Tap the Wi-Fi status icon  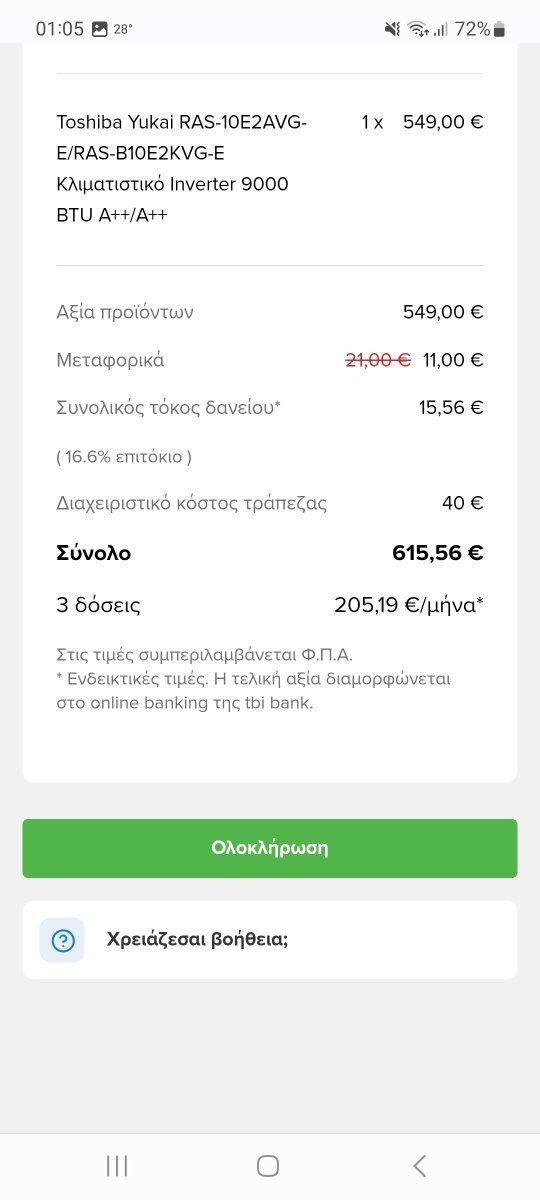[417, 29]
